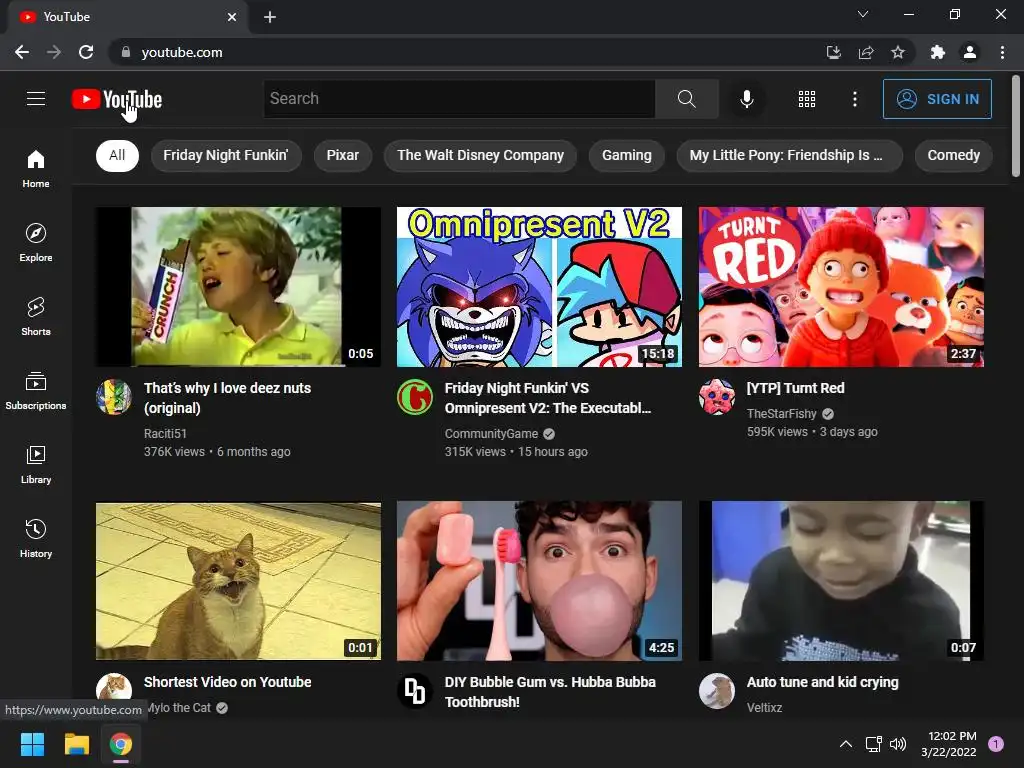This screenshot has width=1024, height=768.
Task: Open the YouTube apps grid icon
Action: tap(807, 99)
